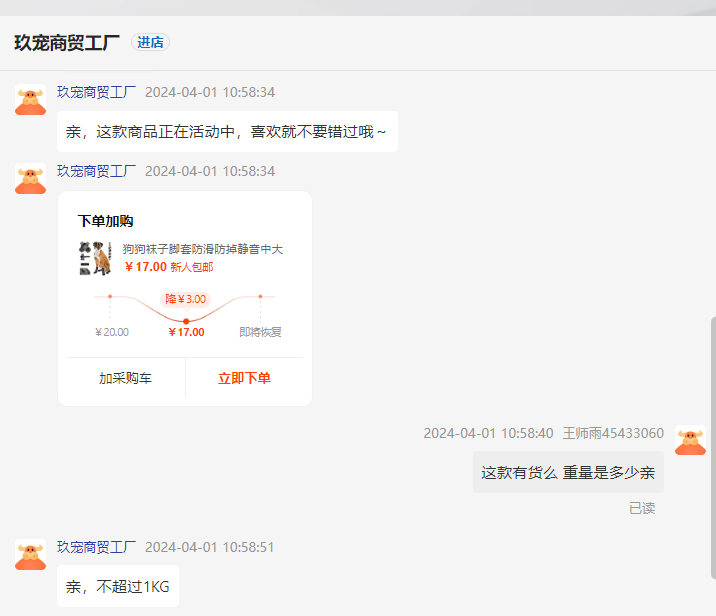The width and height of the screenshot is (716, 616).
Task: Click 加采购车 on the product card
Action: pos(125,378)
